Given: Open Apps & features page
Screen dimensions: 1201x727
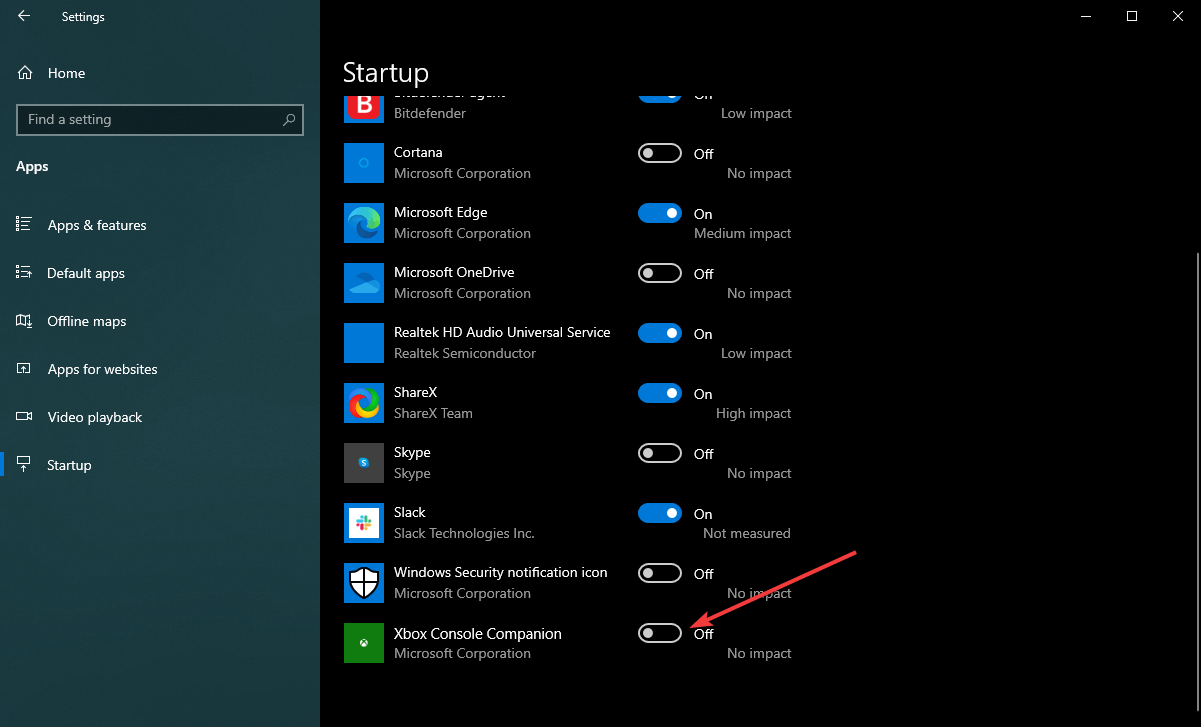Looking at the screenshot, I should click(x=160, y=225).
